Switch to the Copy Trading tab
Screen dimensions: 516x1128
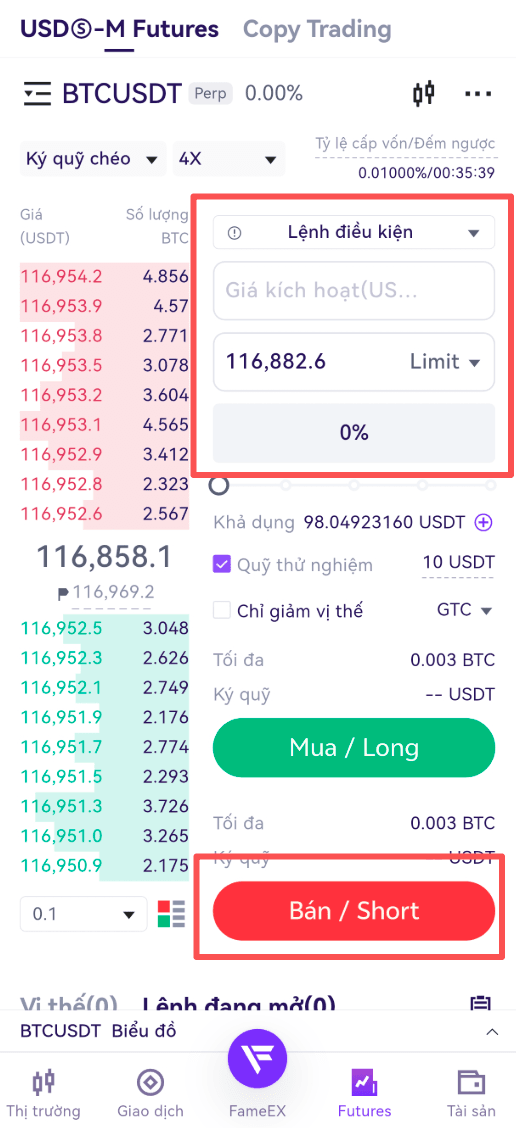pos(317,29)
